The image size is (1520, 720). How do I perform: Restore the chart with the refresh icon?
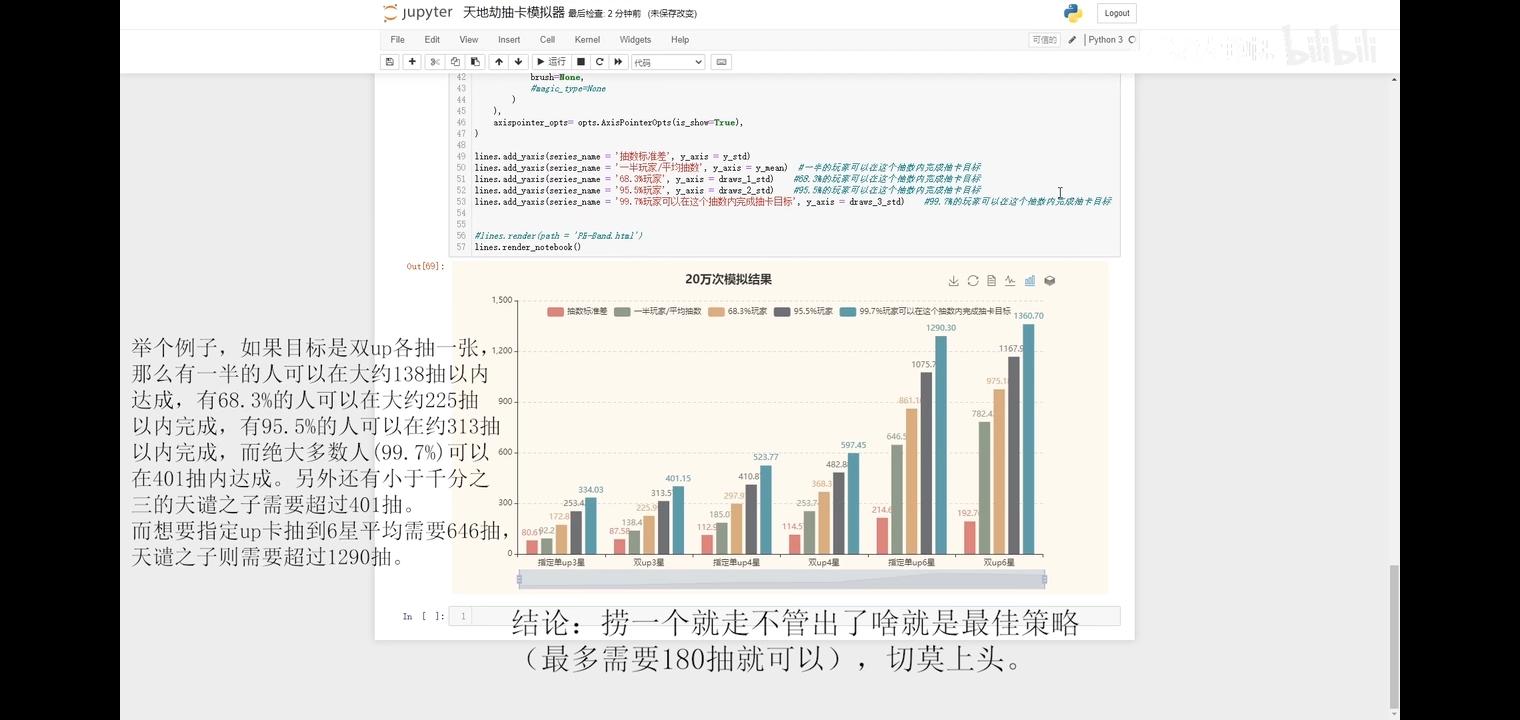pos(972,281)
